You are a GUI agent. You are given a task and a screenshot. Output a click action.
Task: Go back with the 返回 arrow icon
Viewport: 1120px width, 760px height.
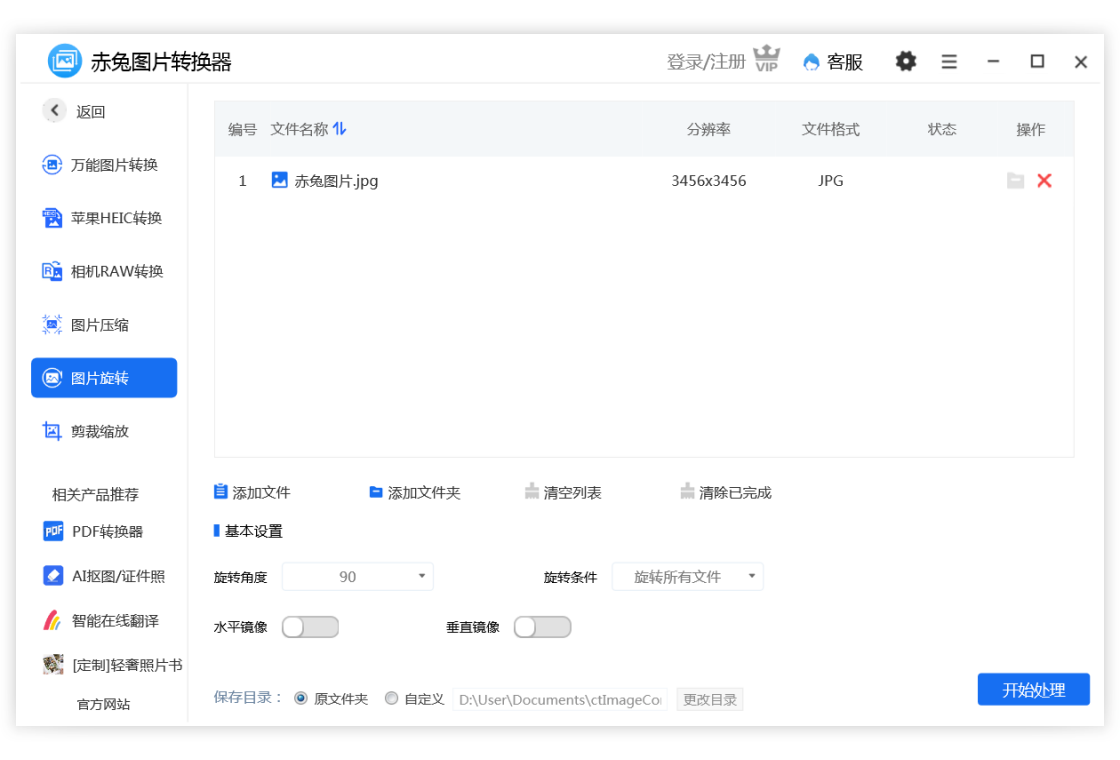tap(54, 111)
